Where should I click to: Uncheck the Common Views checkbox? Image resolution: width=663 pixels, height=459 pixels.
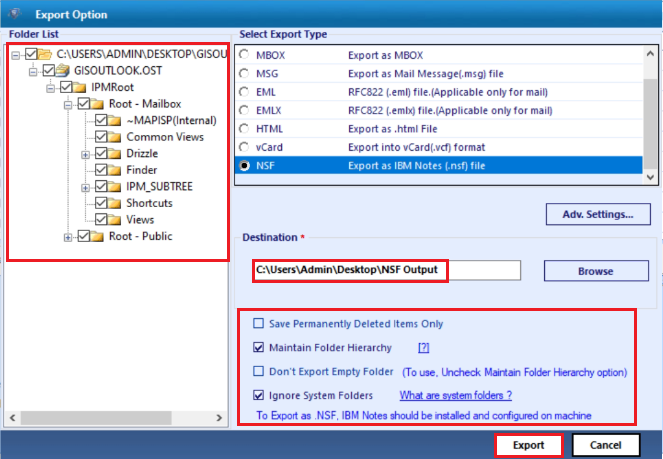tap(101, 137)
